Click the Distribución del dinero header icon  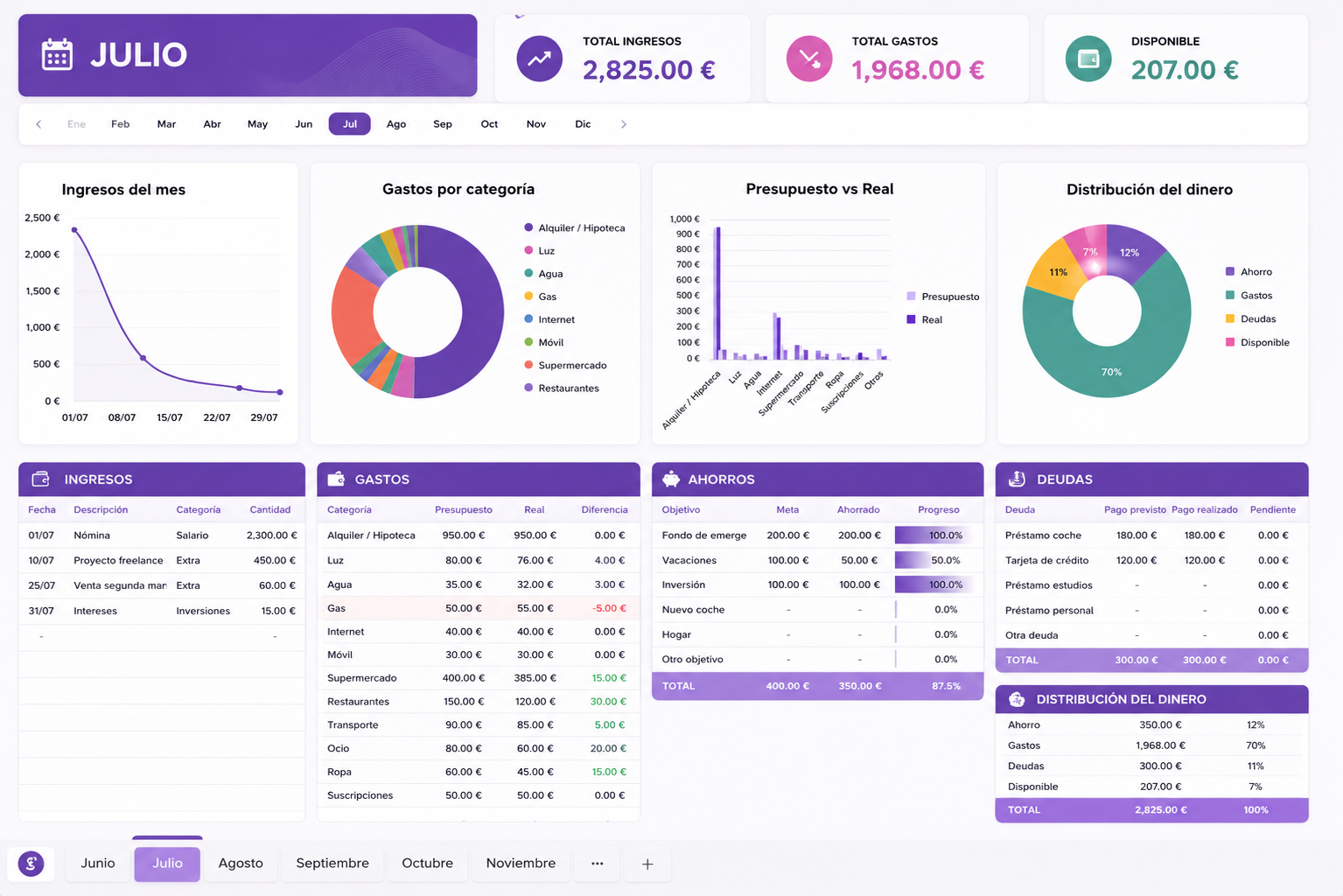point(1017,699)
